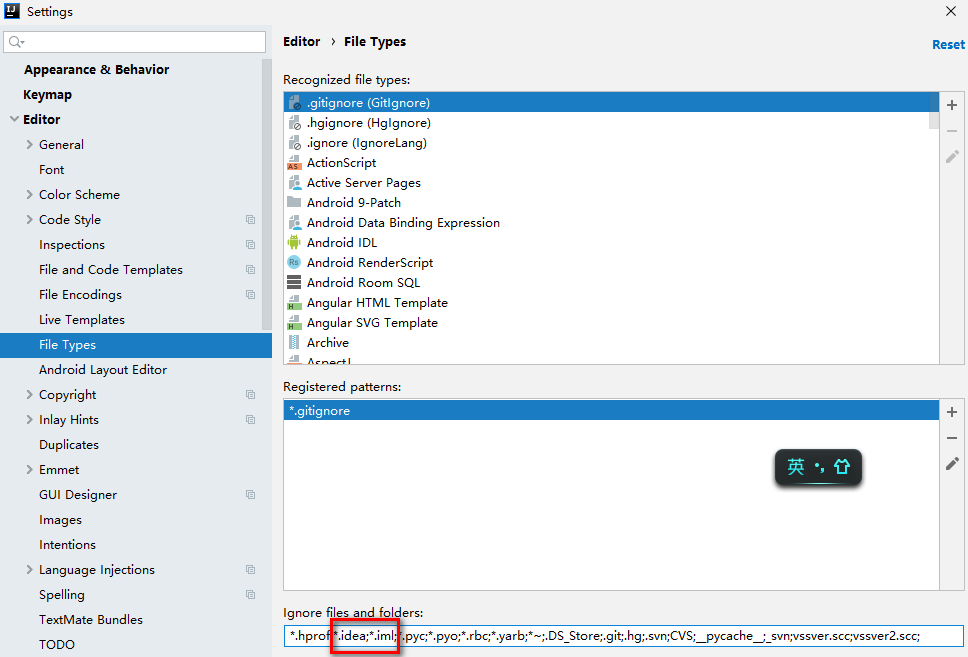The width and height of the screenshot is (968, 657).
Task: Open TextMate Bundles settings
Action: (x=91, y=620)
